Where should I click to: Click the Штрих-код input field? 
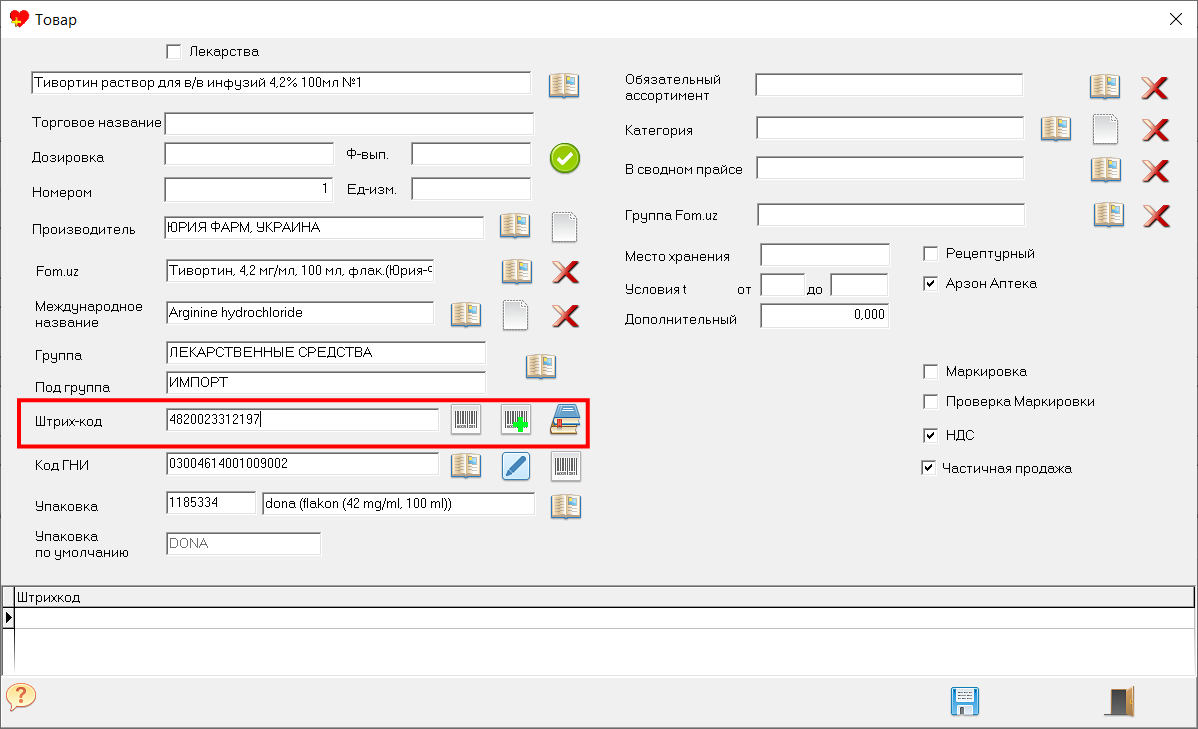[303, 420]
